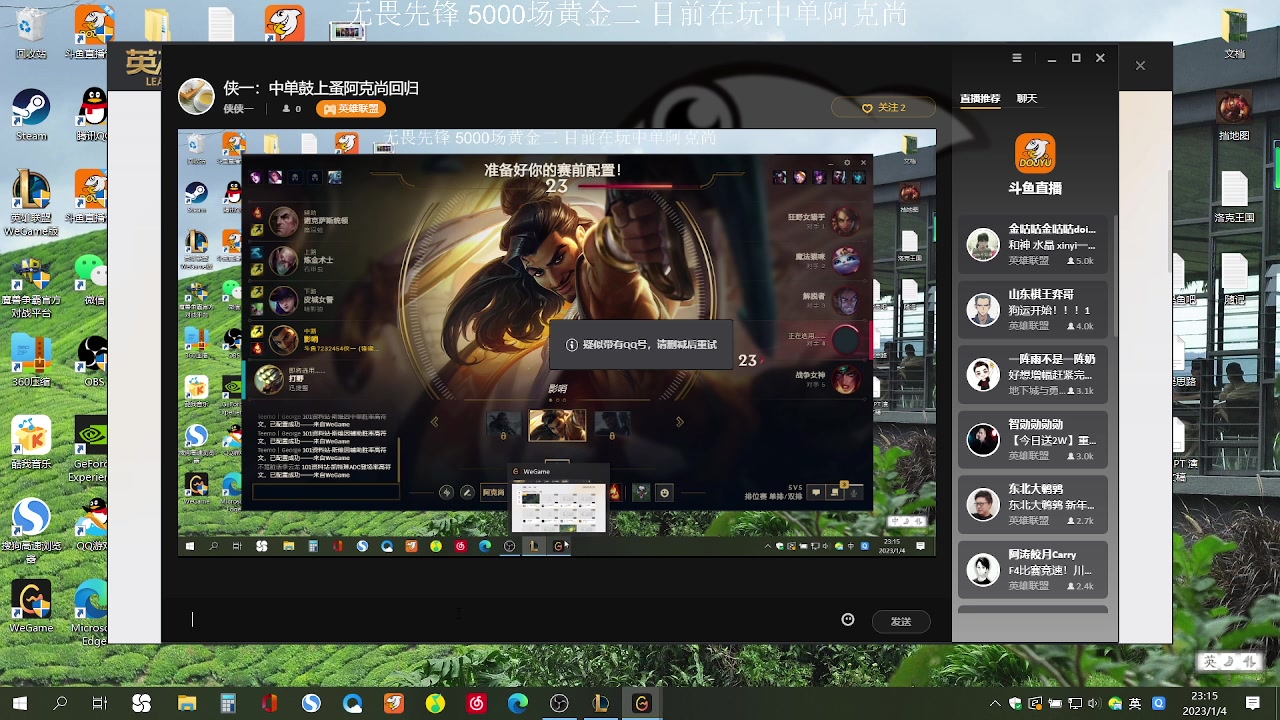The image size is (1280, 720).
Task: Open 智勋勋勋勋 recommended stream
Action: [x=1033, y=440]
